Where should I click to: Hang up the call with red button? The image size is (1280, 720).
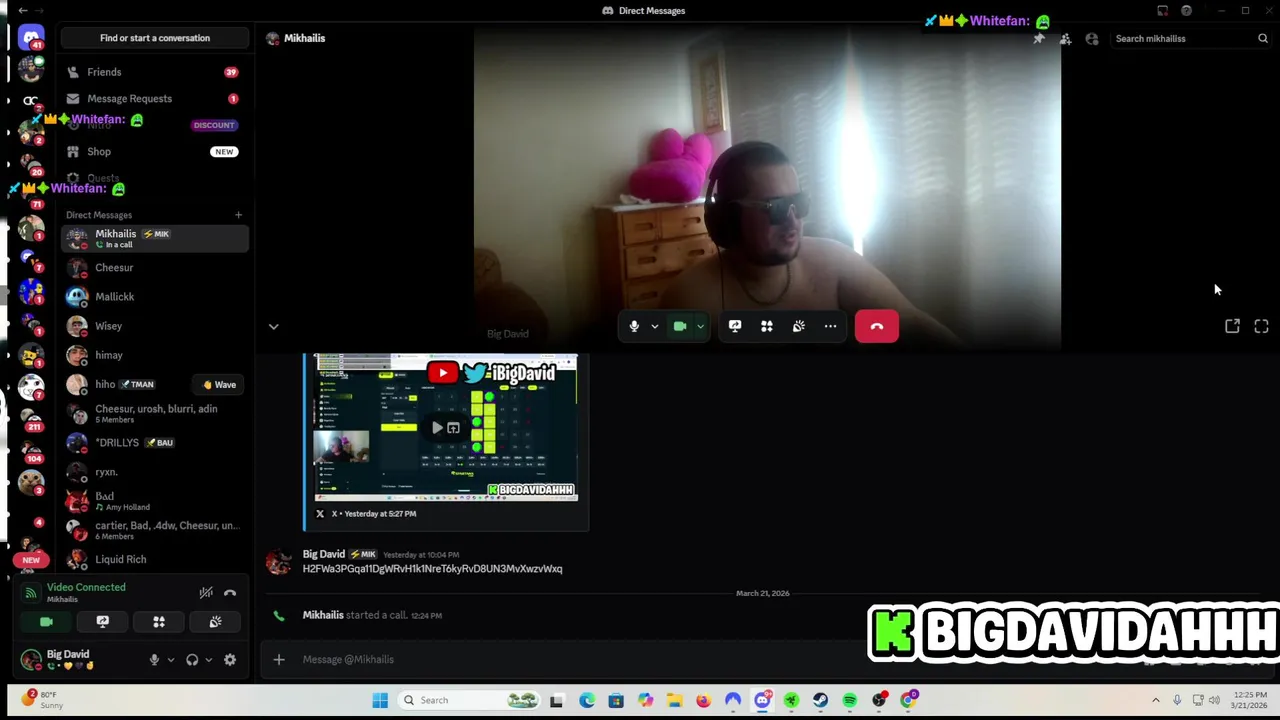(x=877, y=326)
